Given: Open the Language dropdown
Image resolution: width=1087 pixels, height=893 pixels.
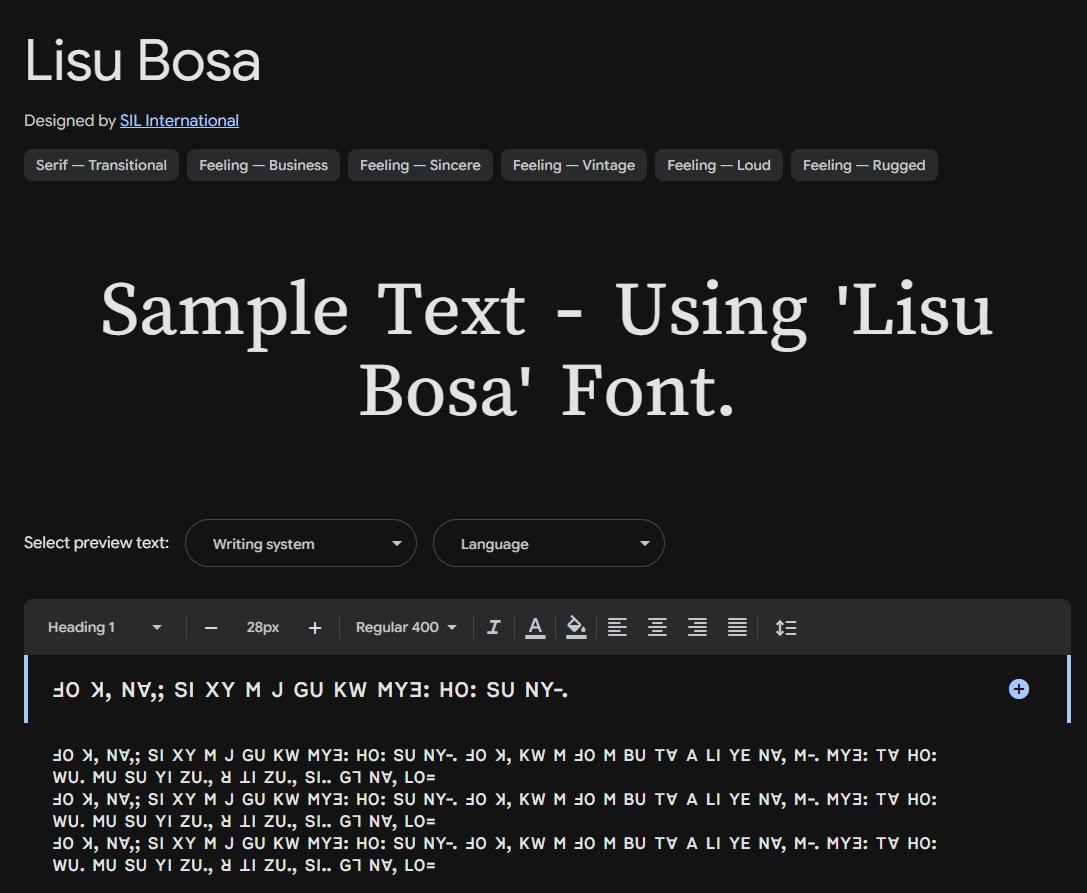Looking at the screenshot, I should coord(548,544).
